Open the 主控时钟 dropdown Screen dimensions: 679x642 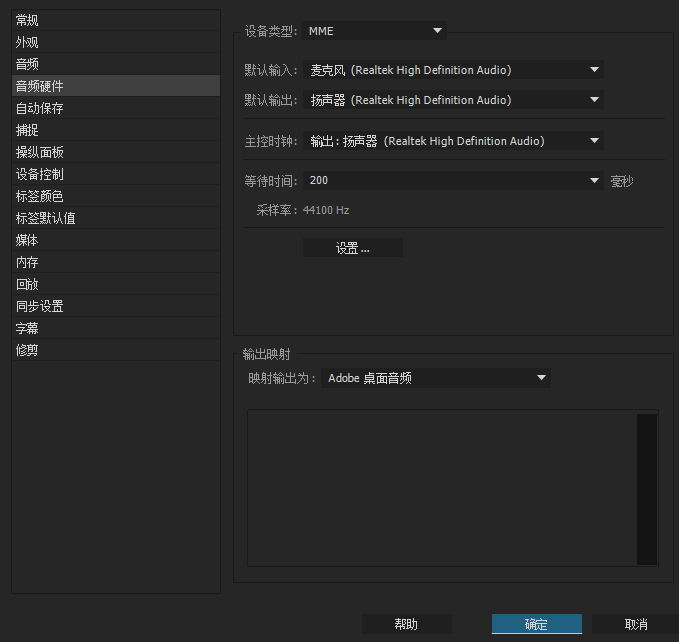[453, 141]
